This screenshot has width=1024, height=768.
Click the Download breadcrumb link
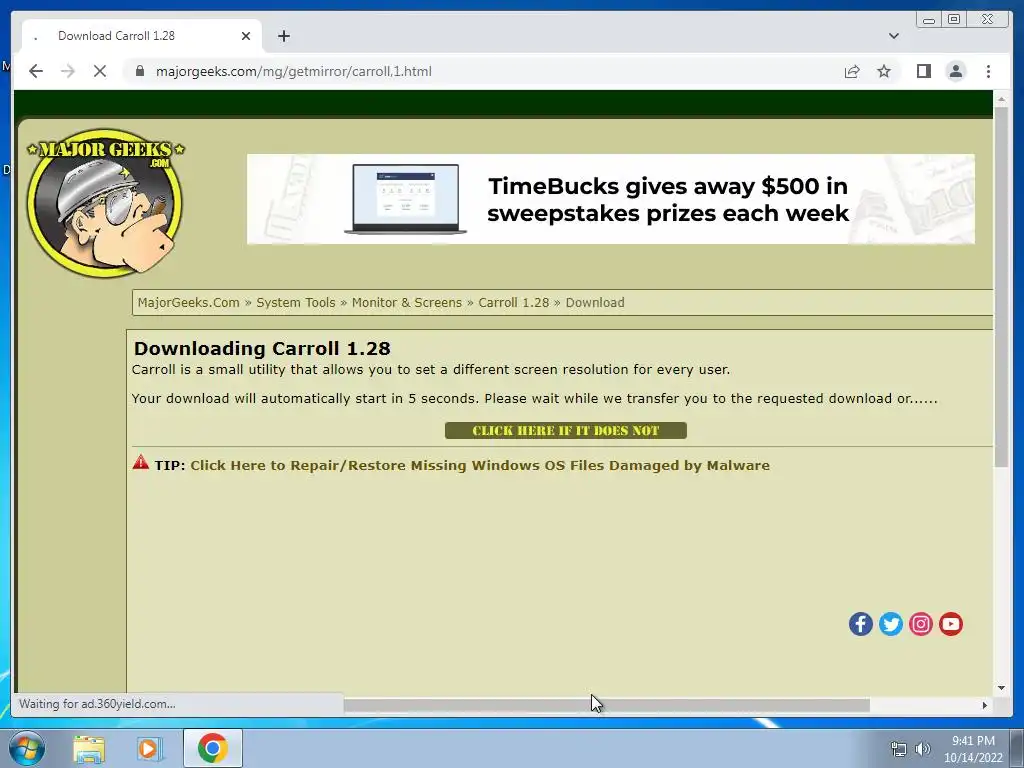click(x=594, y=302)
